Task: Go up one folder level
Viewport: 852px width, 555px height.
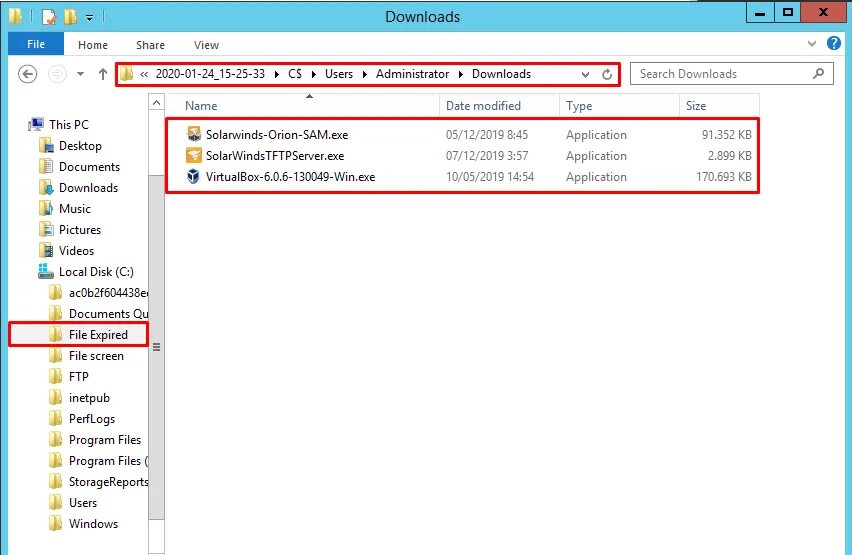Action: point(103,74)
